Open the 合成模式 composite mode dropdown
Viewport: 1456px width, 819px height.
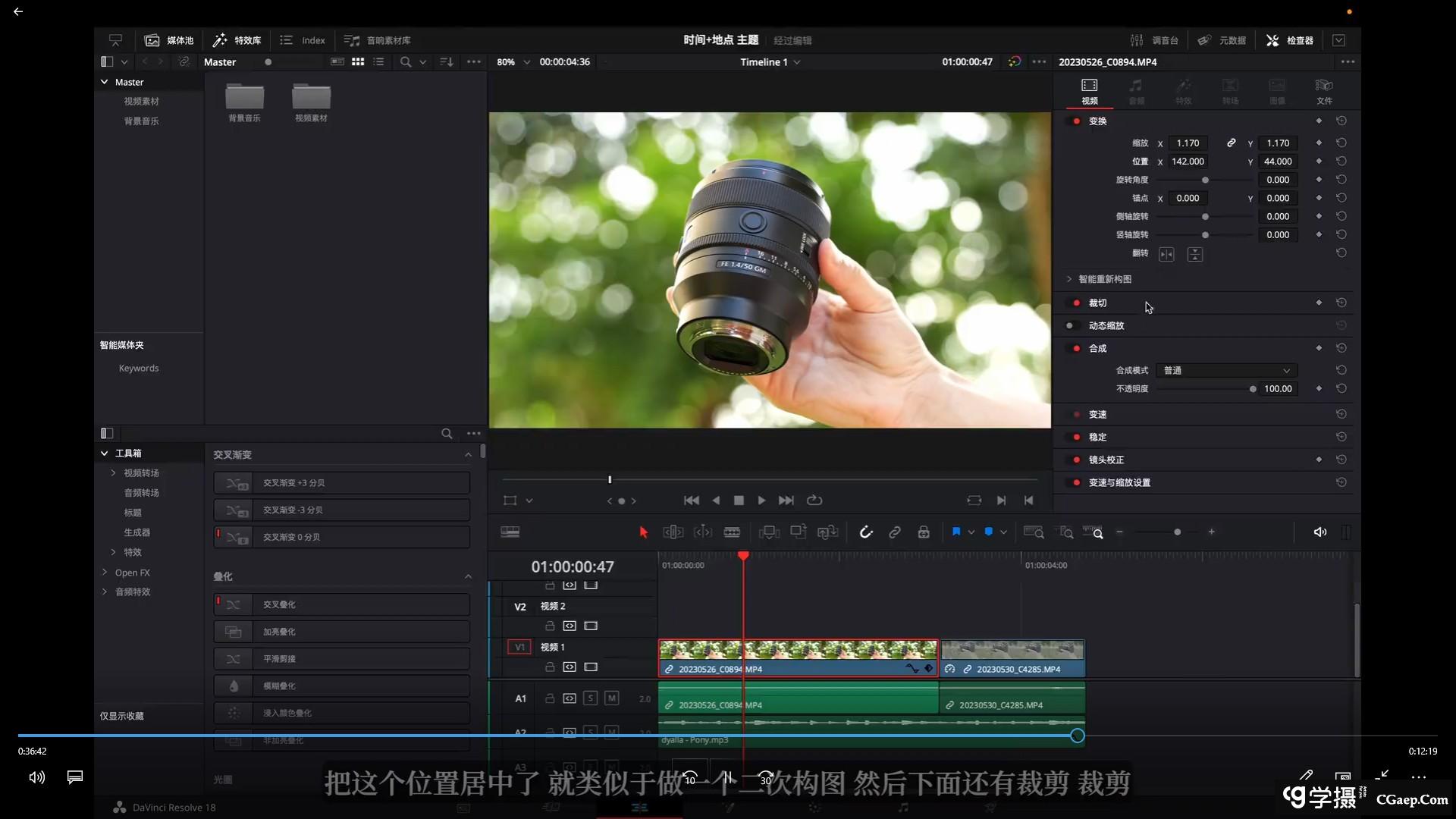point(1226,371)
